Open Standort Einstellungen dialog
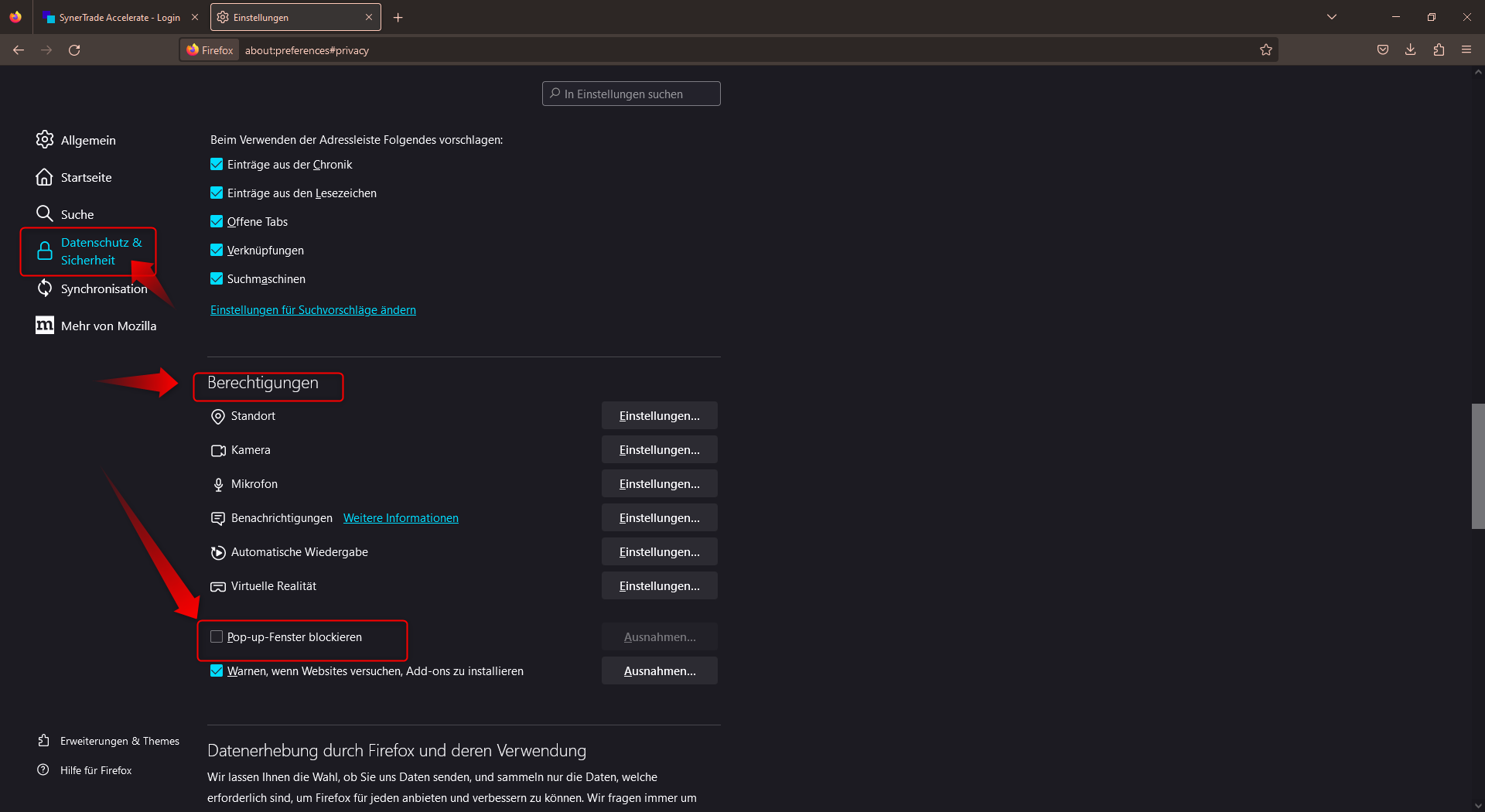Image resolution: width=1485 pixels, height=812 pixels. click(659, 416)
